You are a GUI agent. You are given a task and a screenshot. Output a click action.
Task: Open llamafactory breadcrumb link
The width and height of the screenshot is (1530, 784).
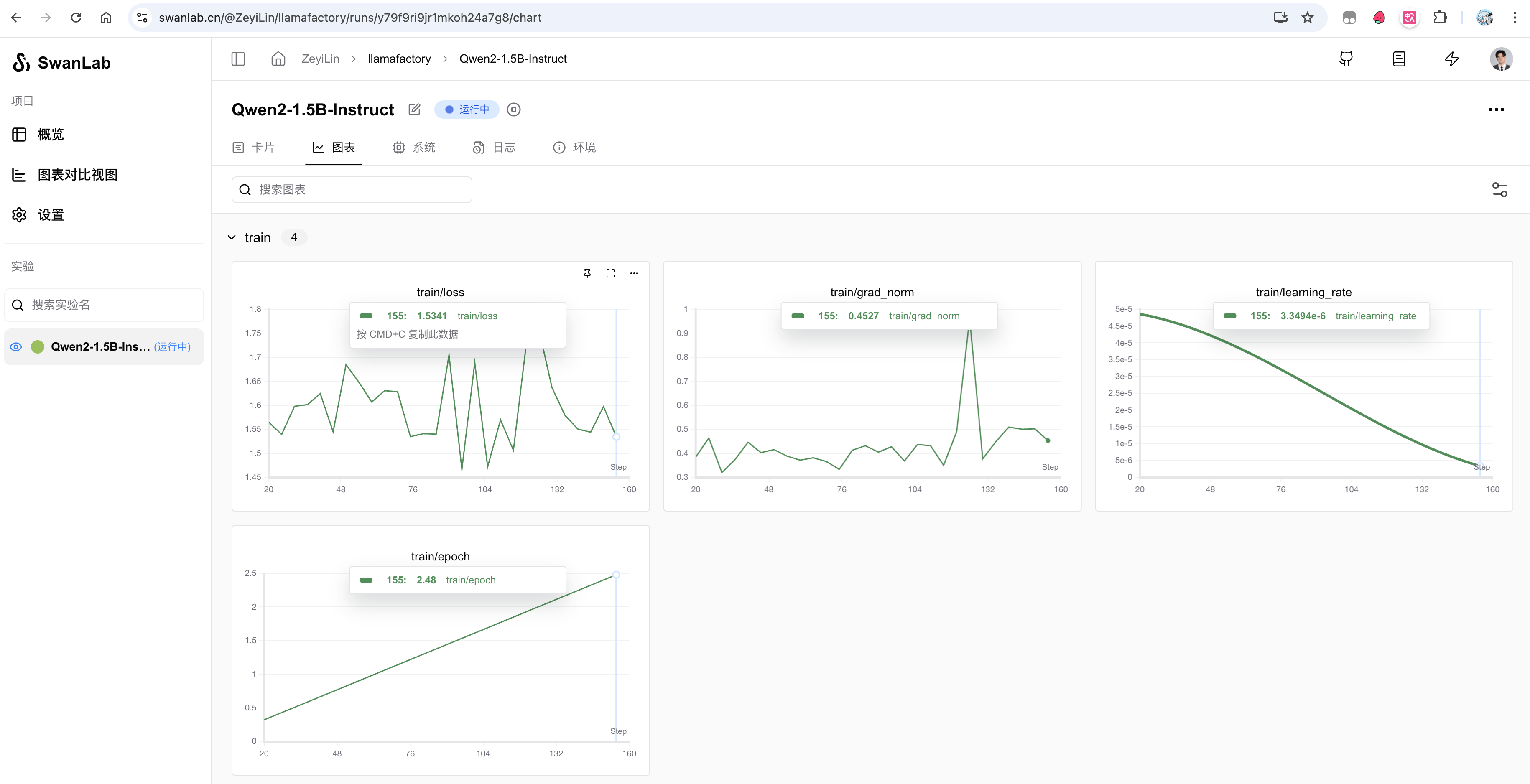pyautogui.click(x=399, y=59)
